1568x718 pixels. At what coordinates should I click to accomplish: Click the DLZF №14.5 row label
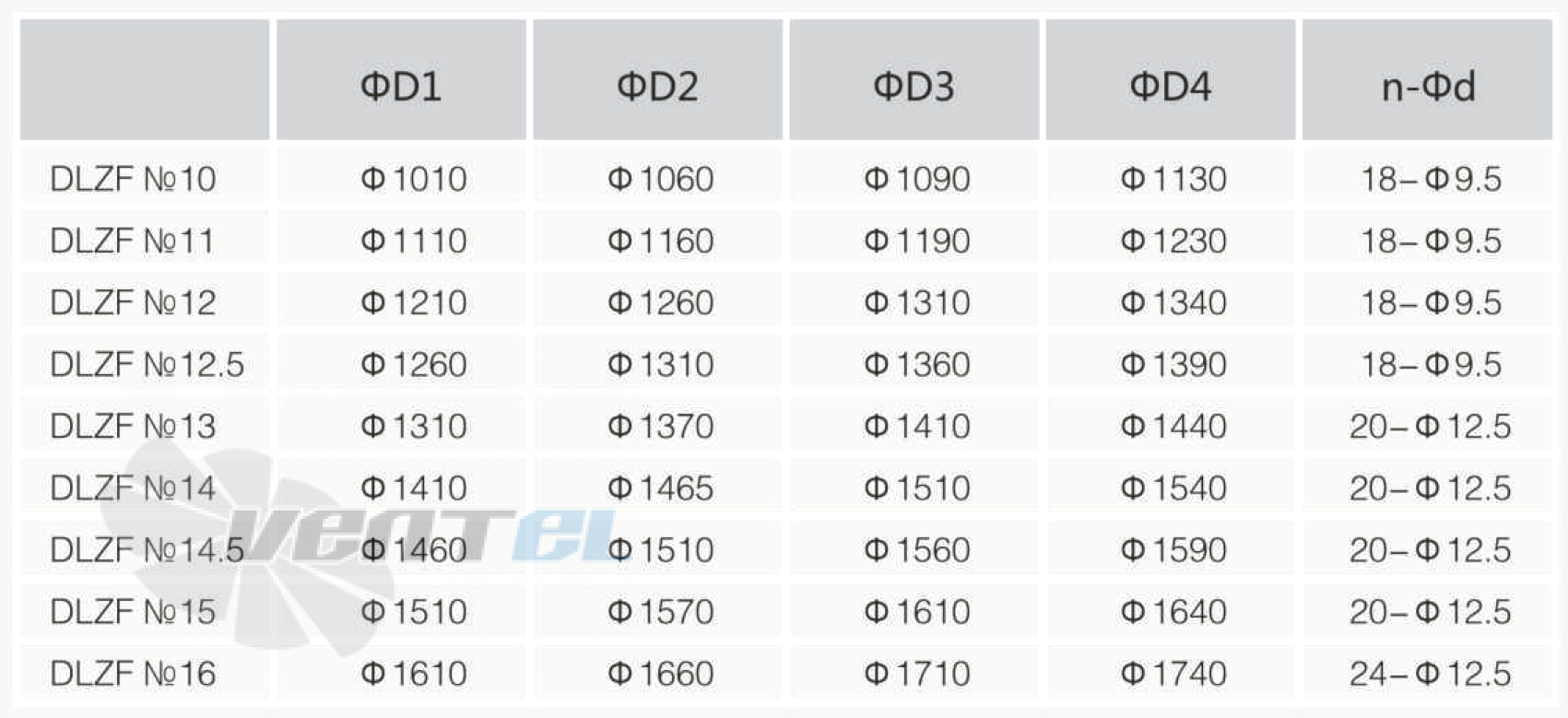(x=147, y=549)
